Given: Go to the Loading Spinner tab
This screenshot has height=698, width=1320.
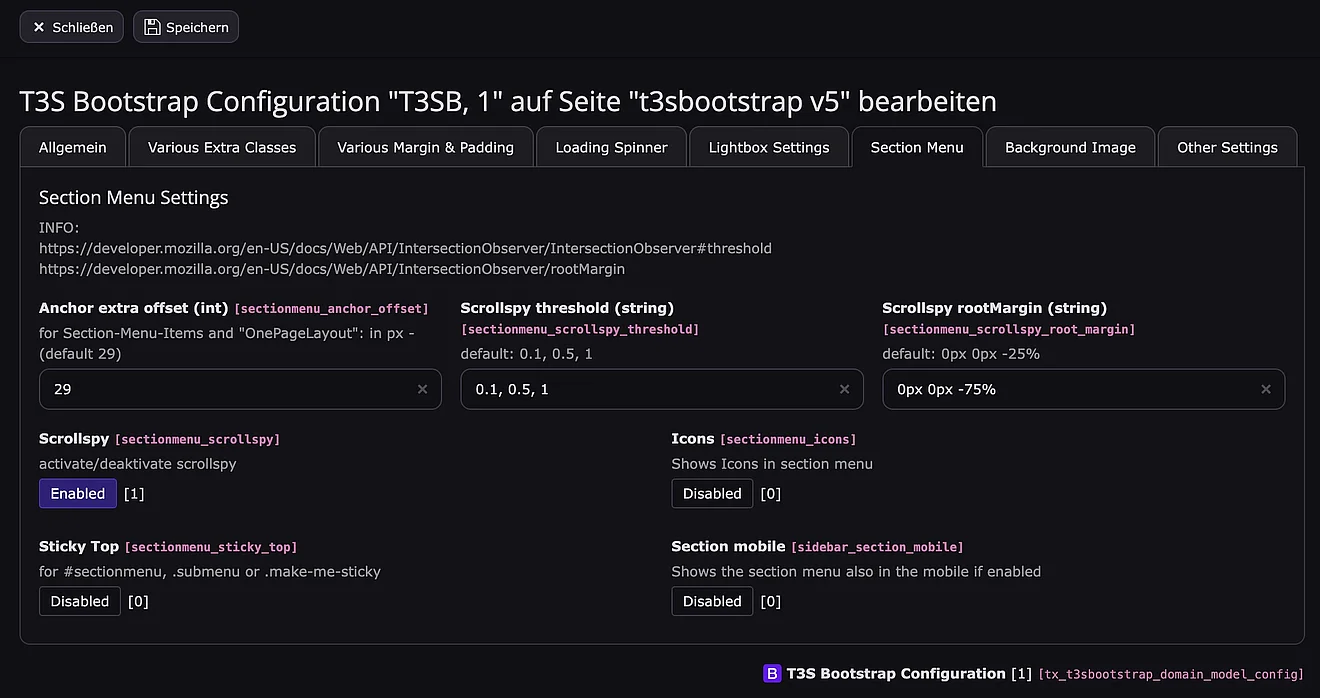Looking at the screenshot, I should tap(611, 147).
